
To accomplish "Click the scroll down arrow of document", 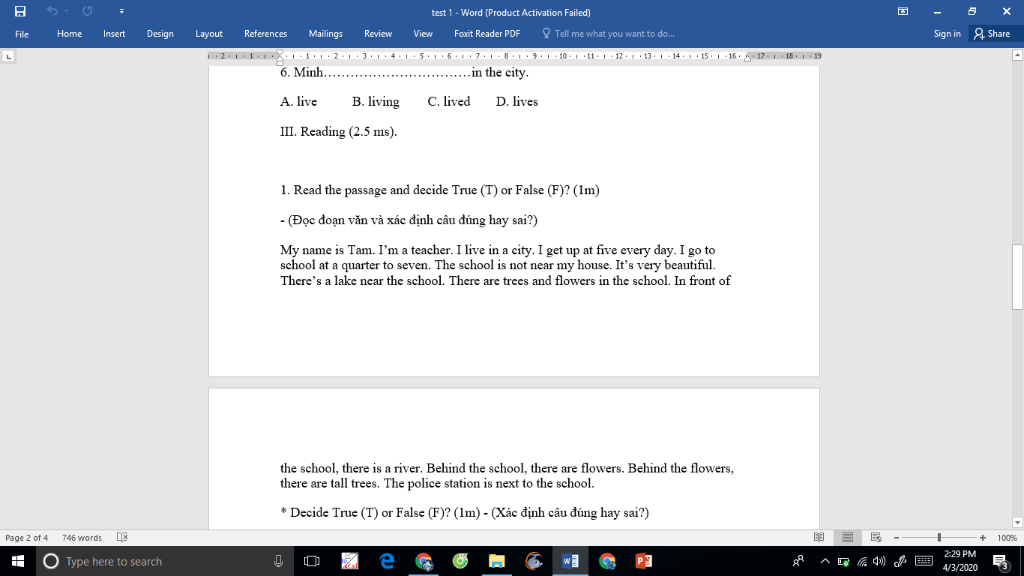I will (1017, 522).
